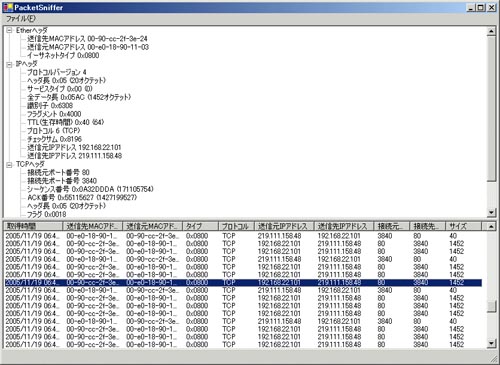This screenshot has width=500, height=365.
Task: Sort by サイズ column header
Action: point(464,226)
